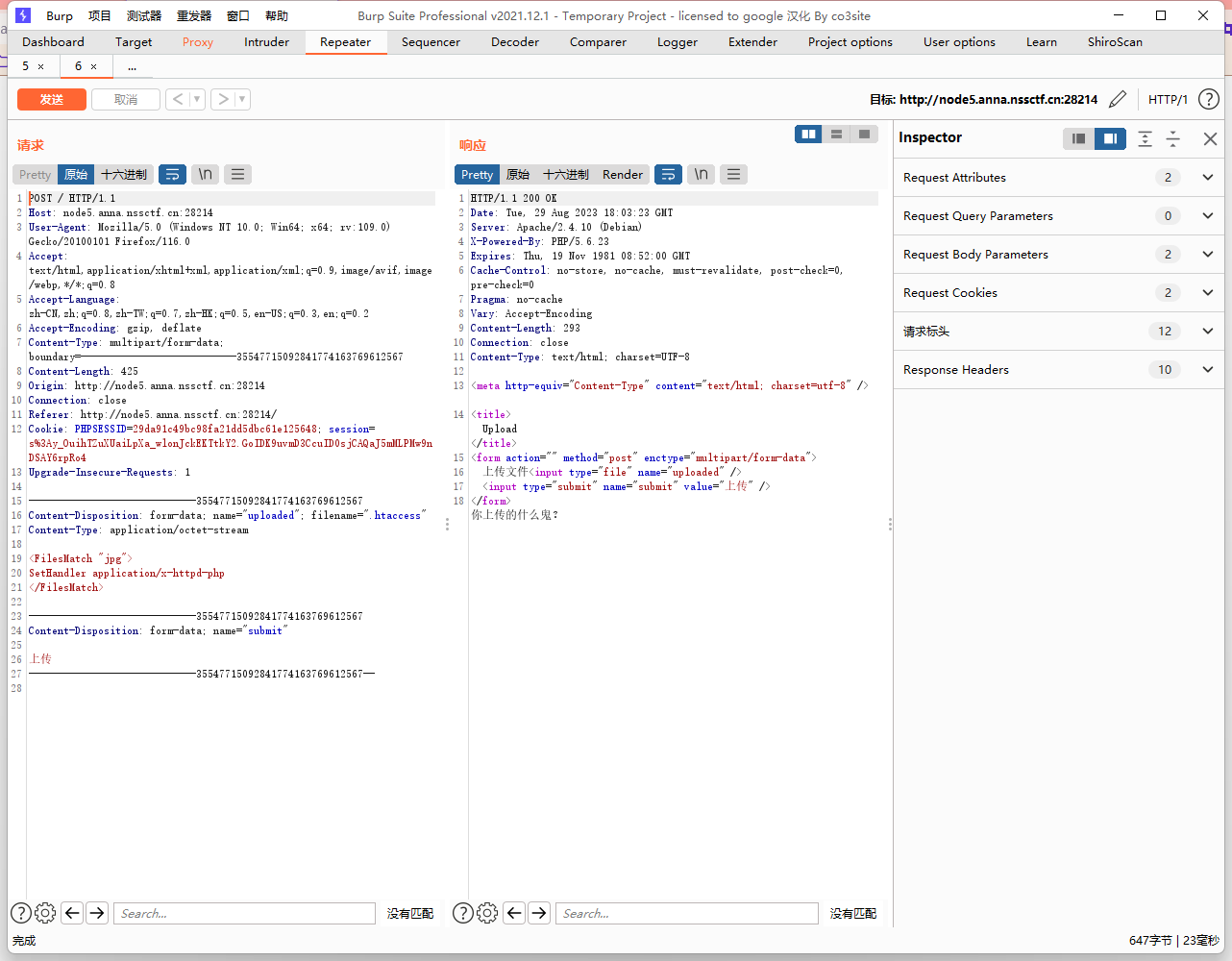Toggle word wrap icon in request panel
The height and width of the screenshot is (961, 1232).
(172, 174)
